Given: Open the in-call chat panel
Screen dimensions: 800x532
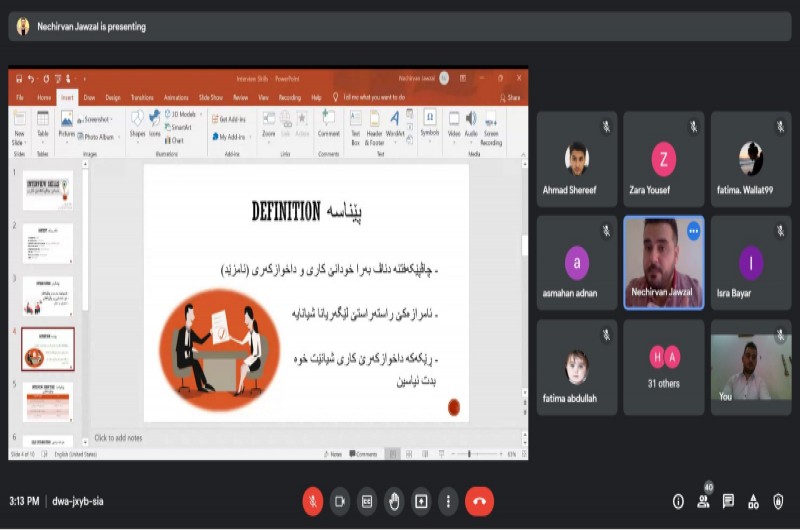Looking at the screenshot, I should coord(728,501).
